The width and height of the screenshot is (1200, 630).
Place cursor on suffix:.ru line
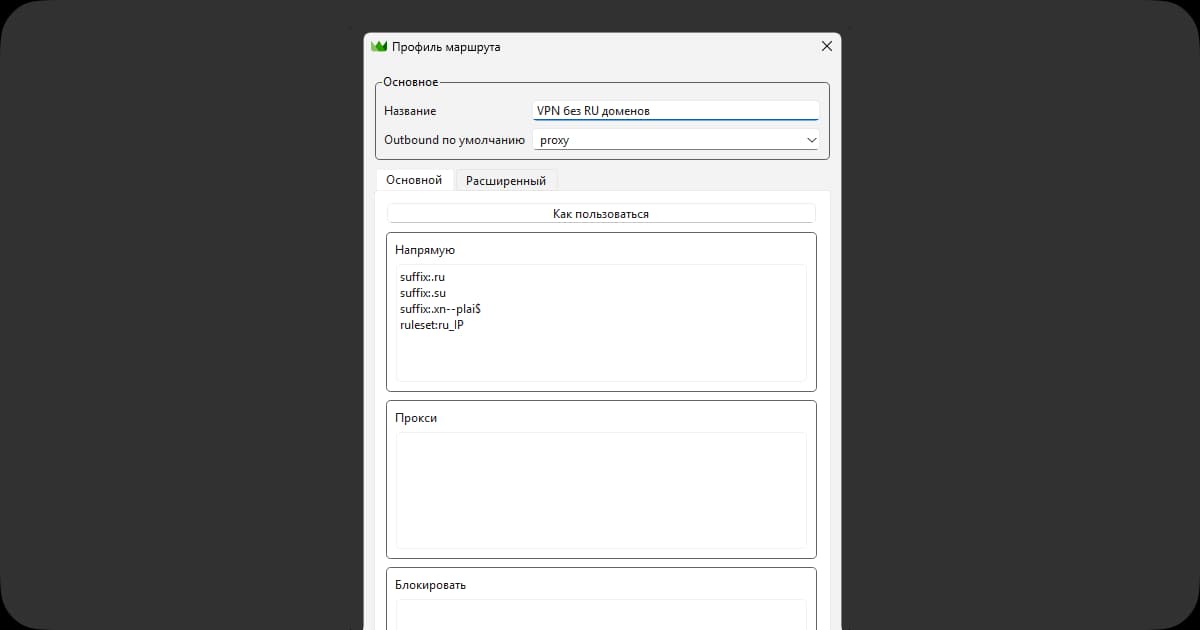tap(422, 277)
